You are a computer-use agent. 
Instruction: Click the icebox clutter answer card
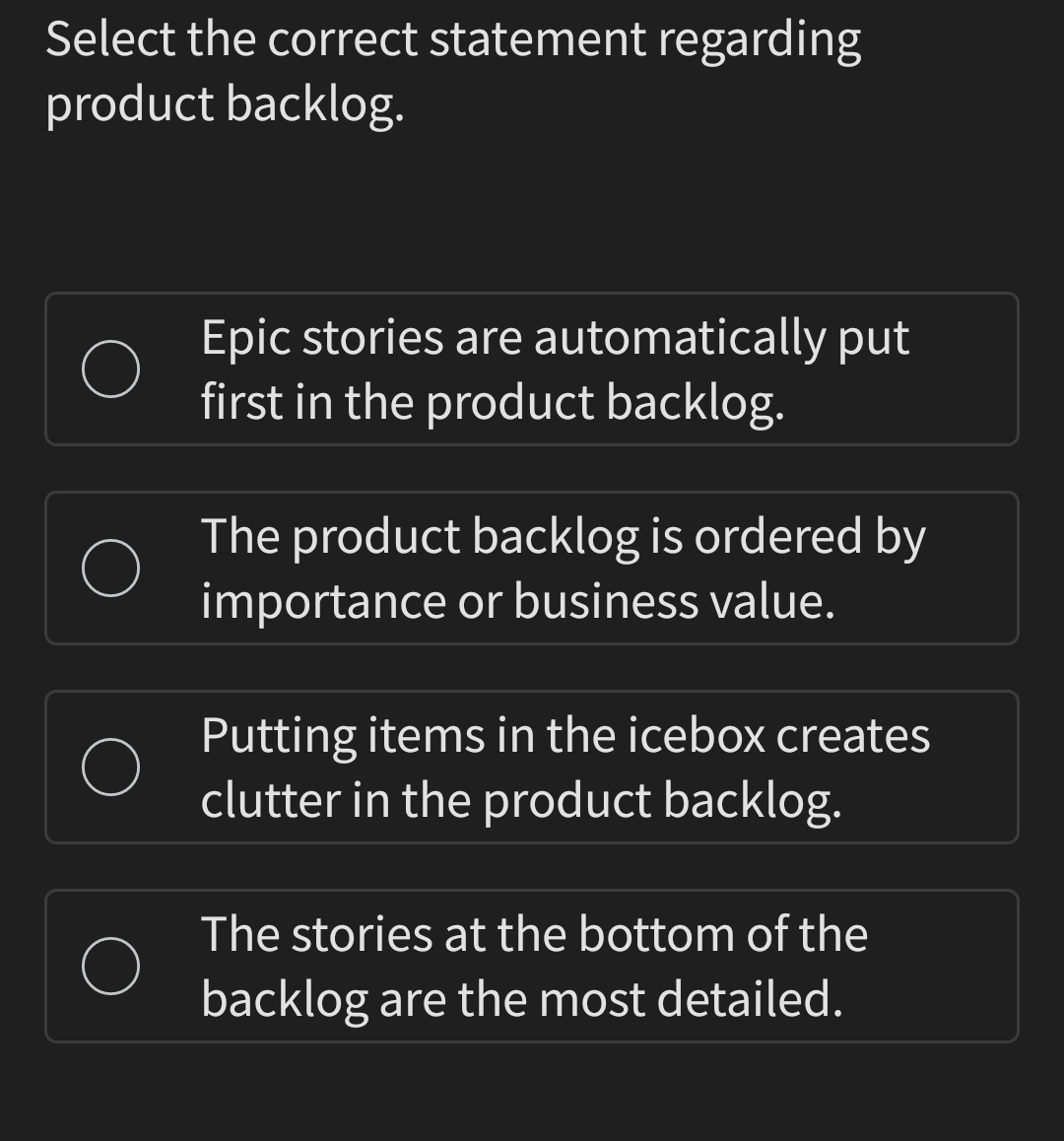532,767
